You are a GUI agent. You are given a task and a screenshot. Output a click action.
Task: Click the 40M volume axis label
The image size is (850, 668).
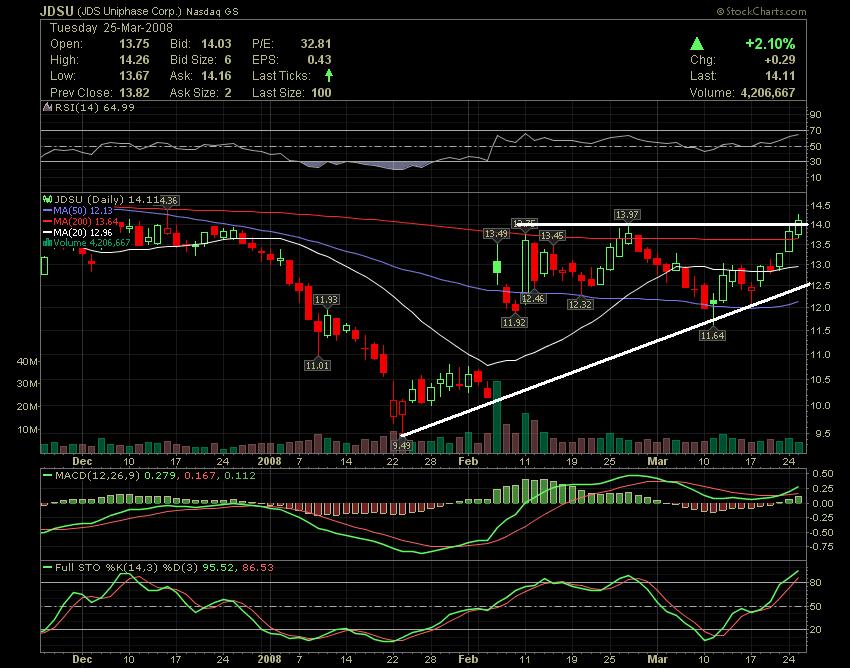27,361
